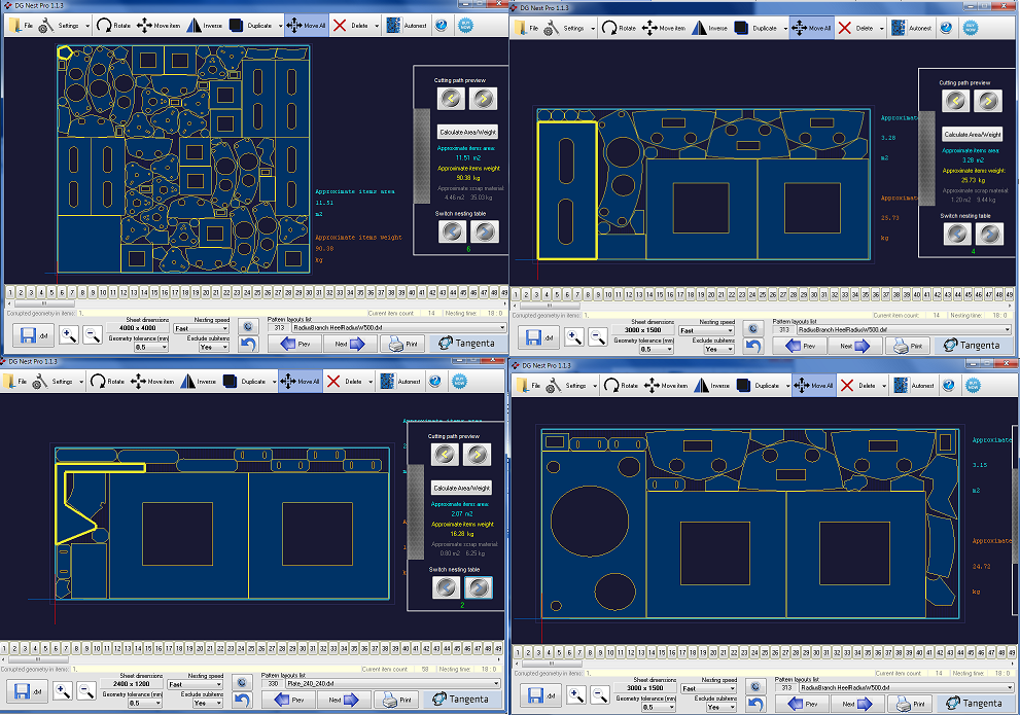This screenshot has width=1020, height=716.
Task: Click Buy Now badge in the Plate_240_240 window toolbar
Action: [x=459, y=381]
